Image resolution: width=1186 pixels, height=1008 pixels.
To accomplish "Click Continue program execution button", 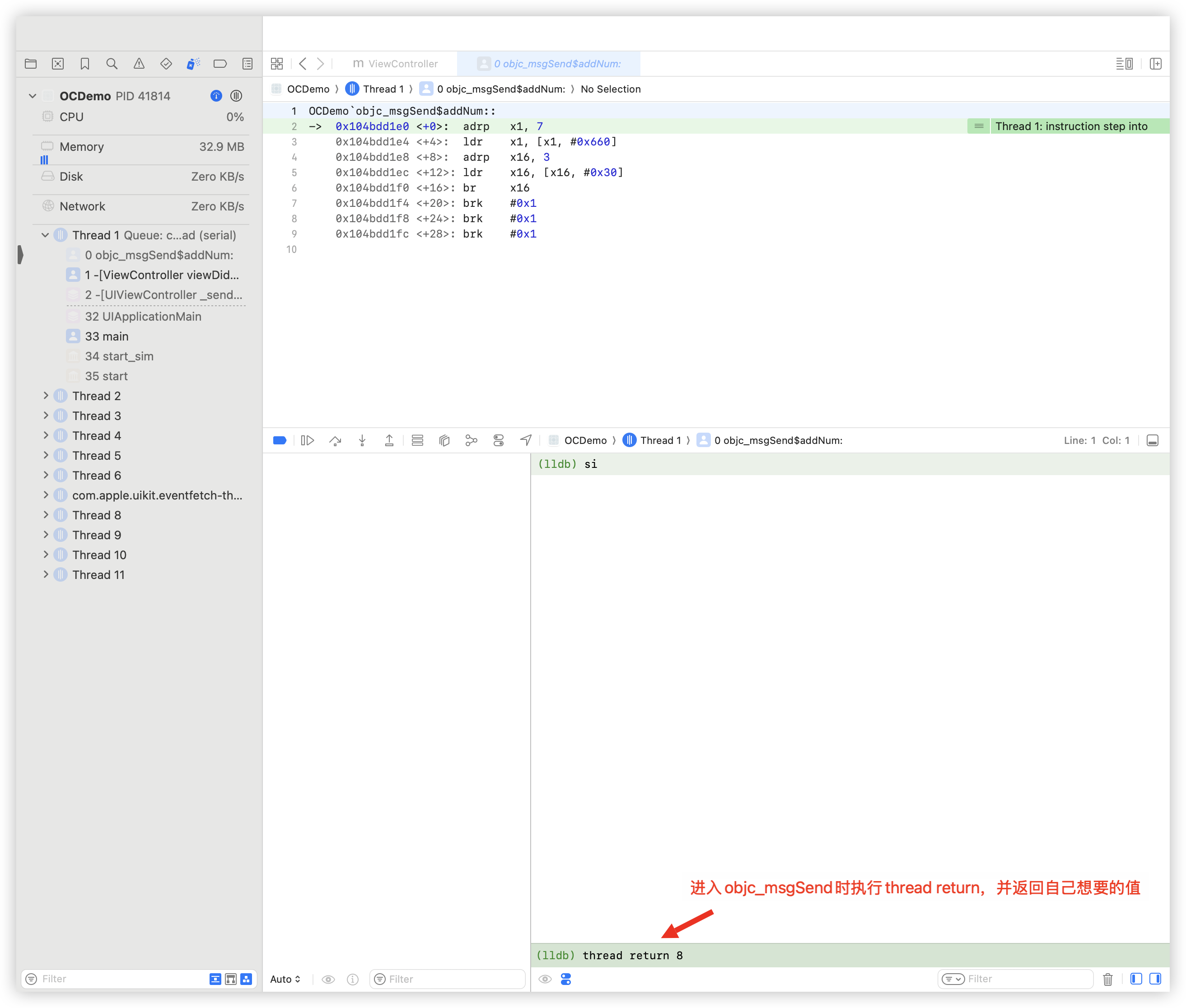I will 308,440.
